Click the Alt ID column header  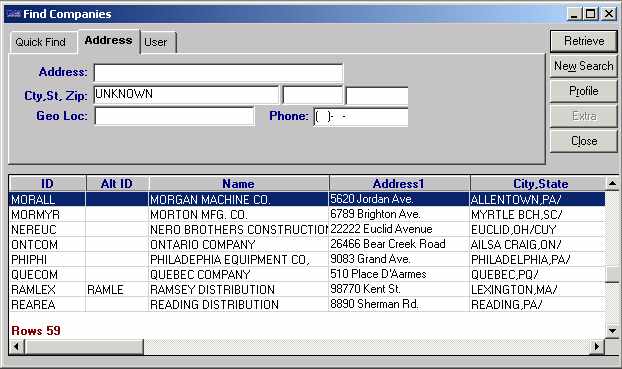point(117,184)
